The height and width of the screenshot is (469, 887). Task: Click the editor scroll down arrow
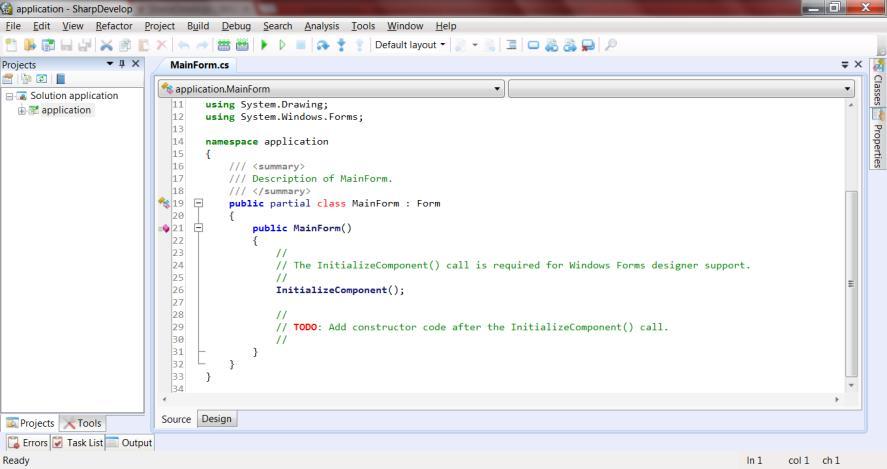[x=851, y=386]
